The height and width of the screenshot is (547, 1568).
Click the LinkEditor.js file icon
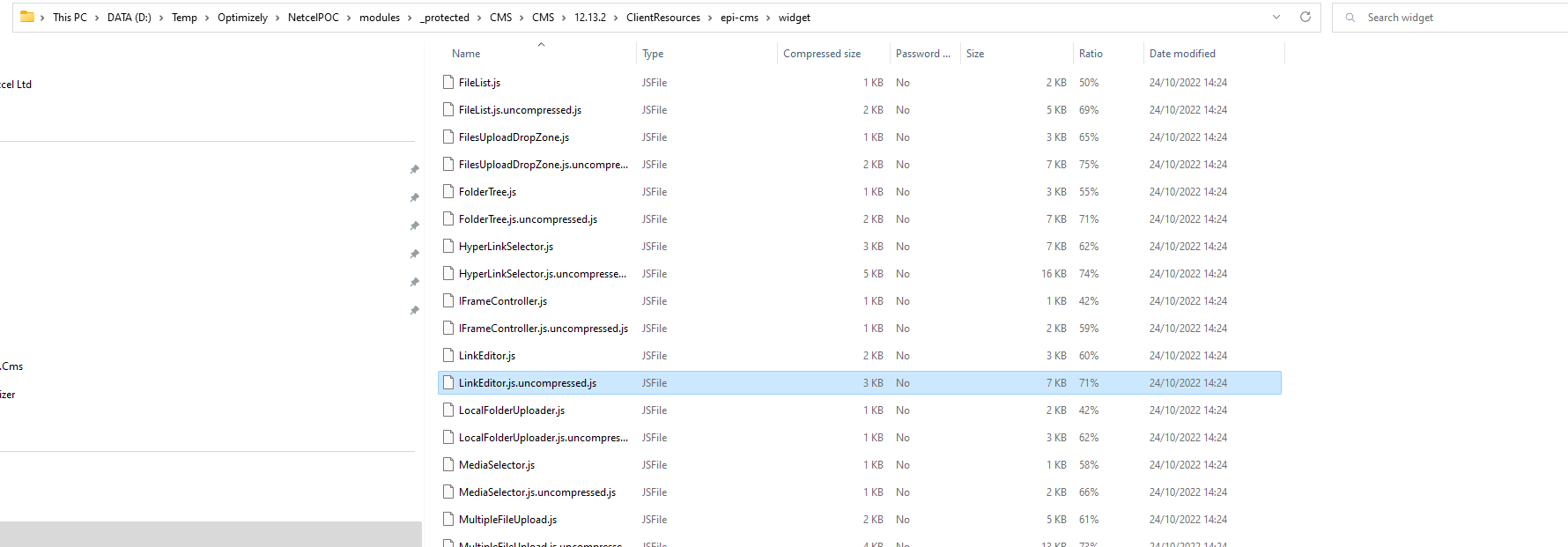point(448,356)
